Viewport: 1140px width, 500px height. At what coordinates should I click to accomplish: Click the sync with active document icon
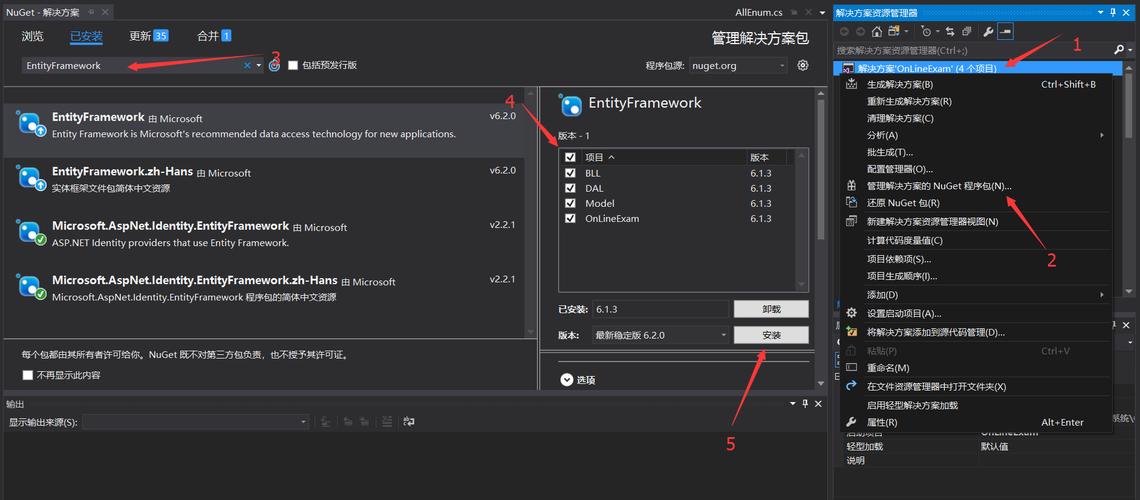(x=950, y=31)
